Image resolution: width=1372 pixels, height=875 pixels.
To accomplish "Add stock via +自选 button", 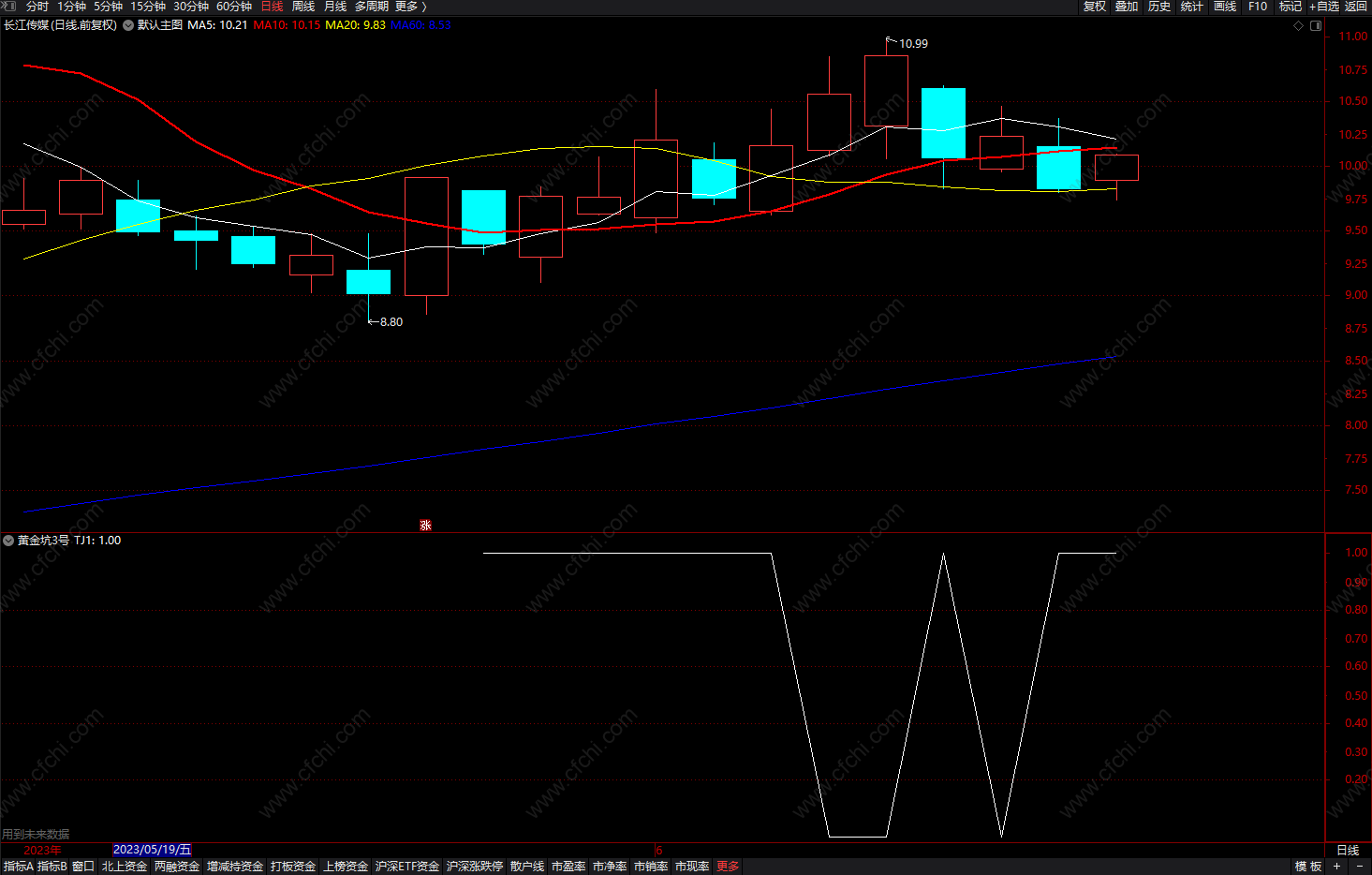I will point(1324,7).
